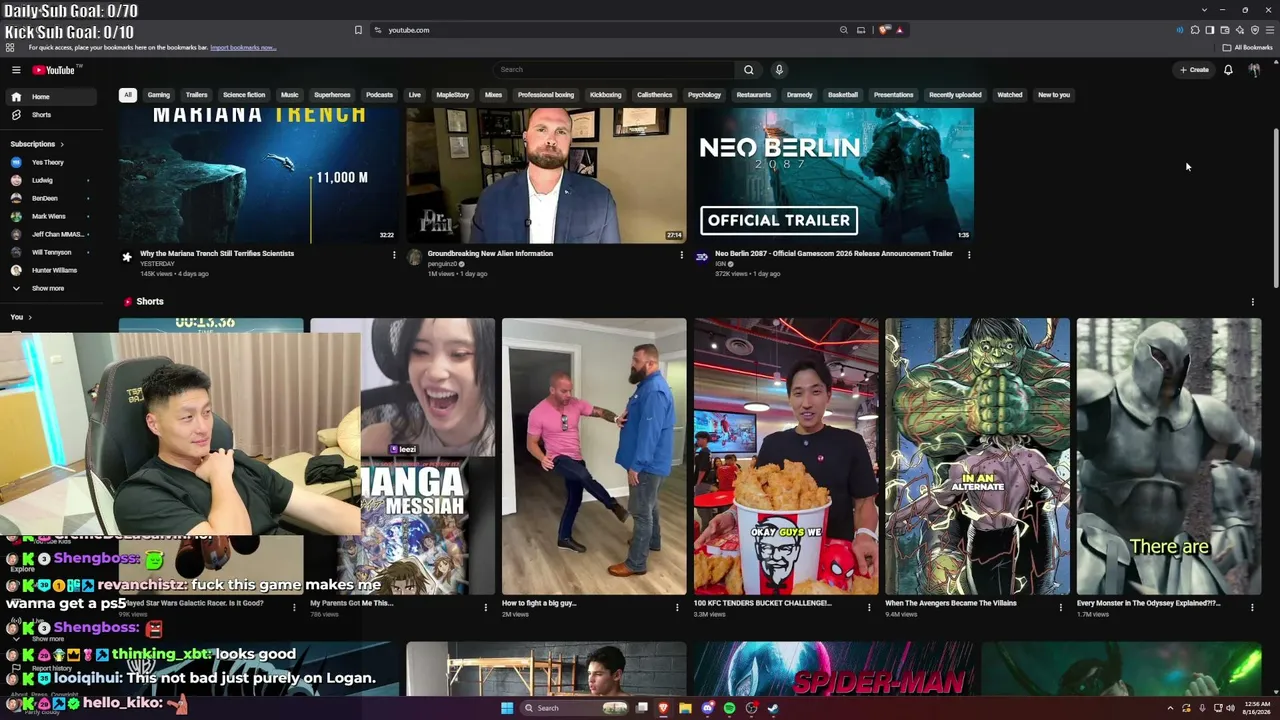This screenshot has width=1280, height=720.
Task: Click the penguinz0 channel avatar
Action: pos(414,257)
